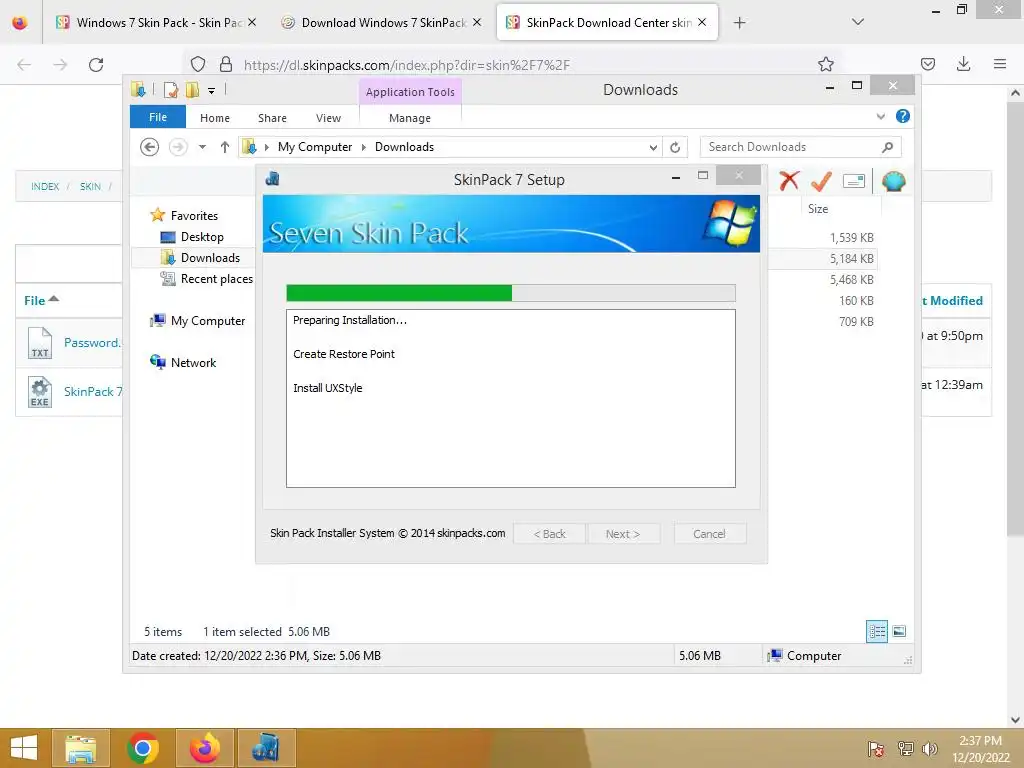
Task: Open the SkinPack installer taskbar icon
Action: click(x=266, y=748)
